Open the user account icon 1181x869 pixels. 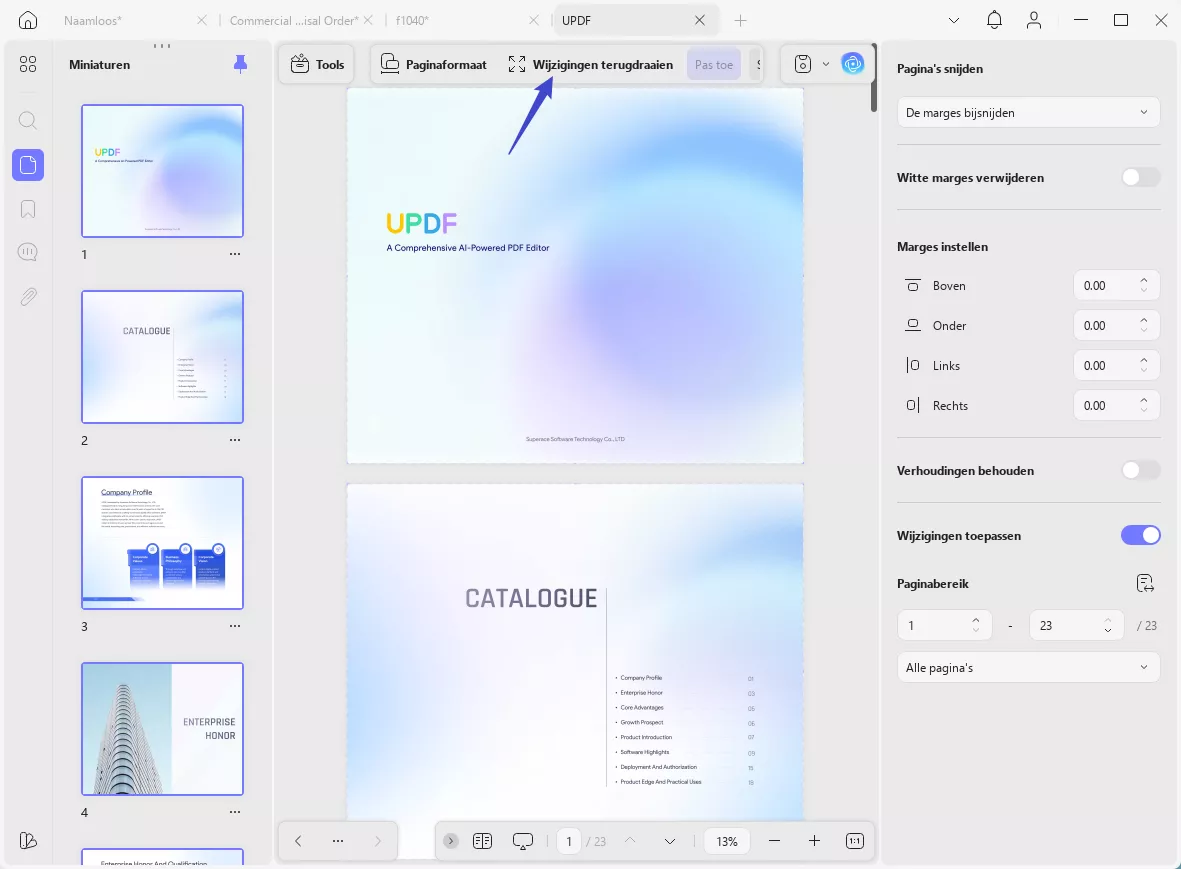tap(1034, 20)
